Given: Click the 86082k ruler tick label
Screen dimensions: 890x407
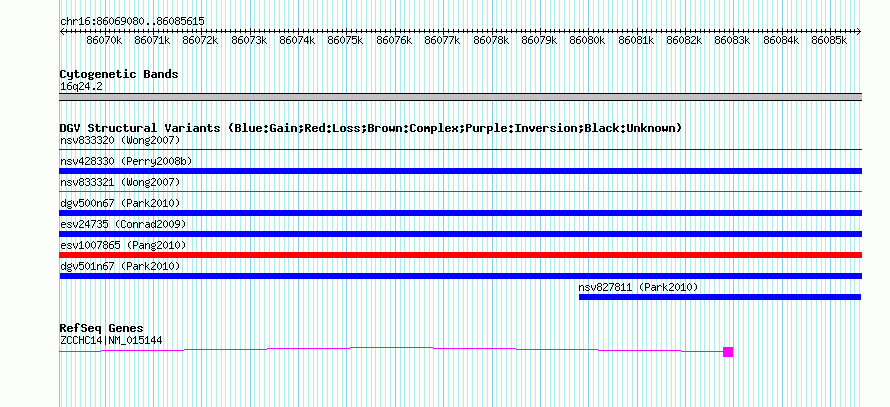Looking at the screenshot, I should (x=685, y=41).
